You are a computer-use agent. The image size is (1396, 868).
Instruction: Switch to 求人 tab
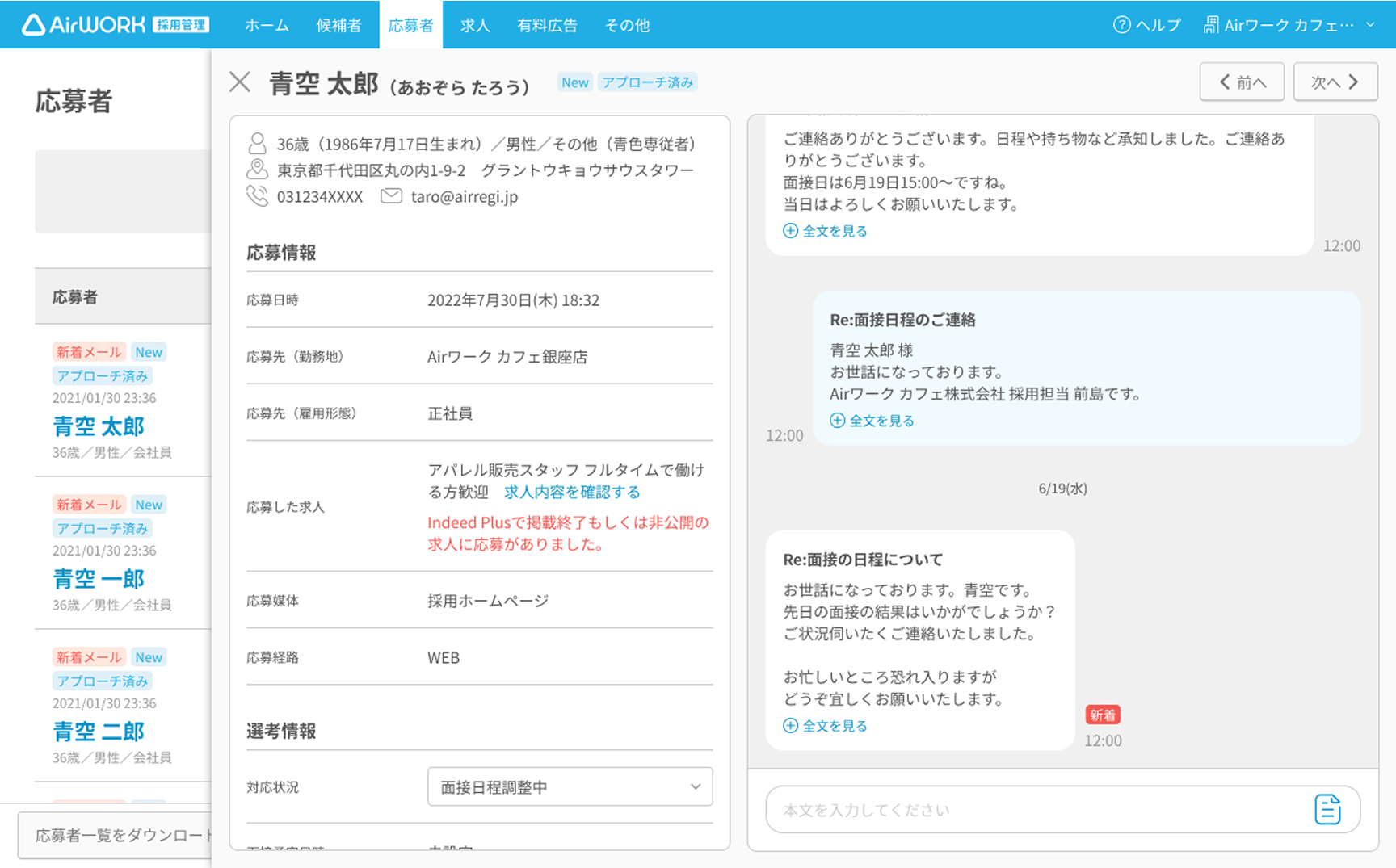475,25
